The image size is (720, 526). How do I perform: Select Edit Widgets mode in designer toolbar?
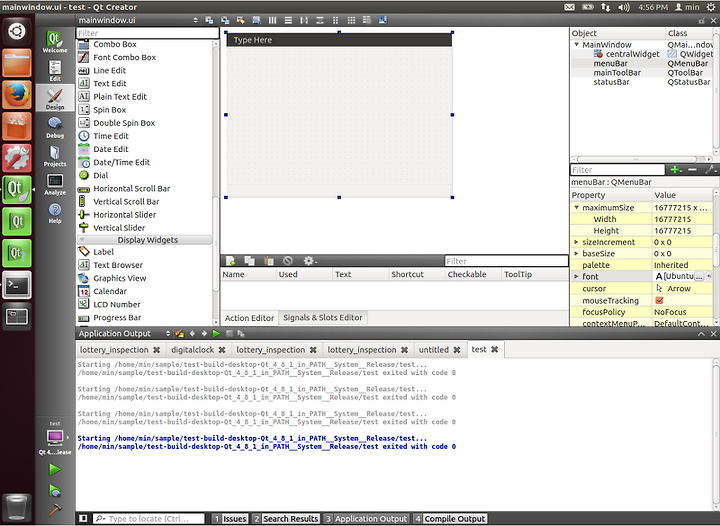209,20
